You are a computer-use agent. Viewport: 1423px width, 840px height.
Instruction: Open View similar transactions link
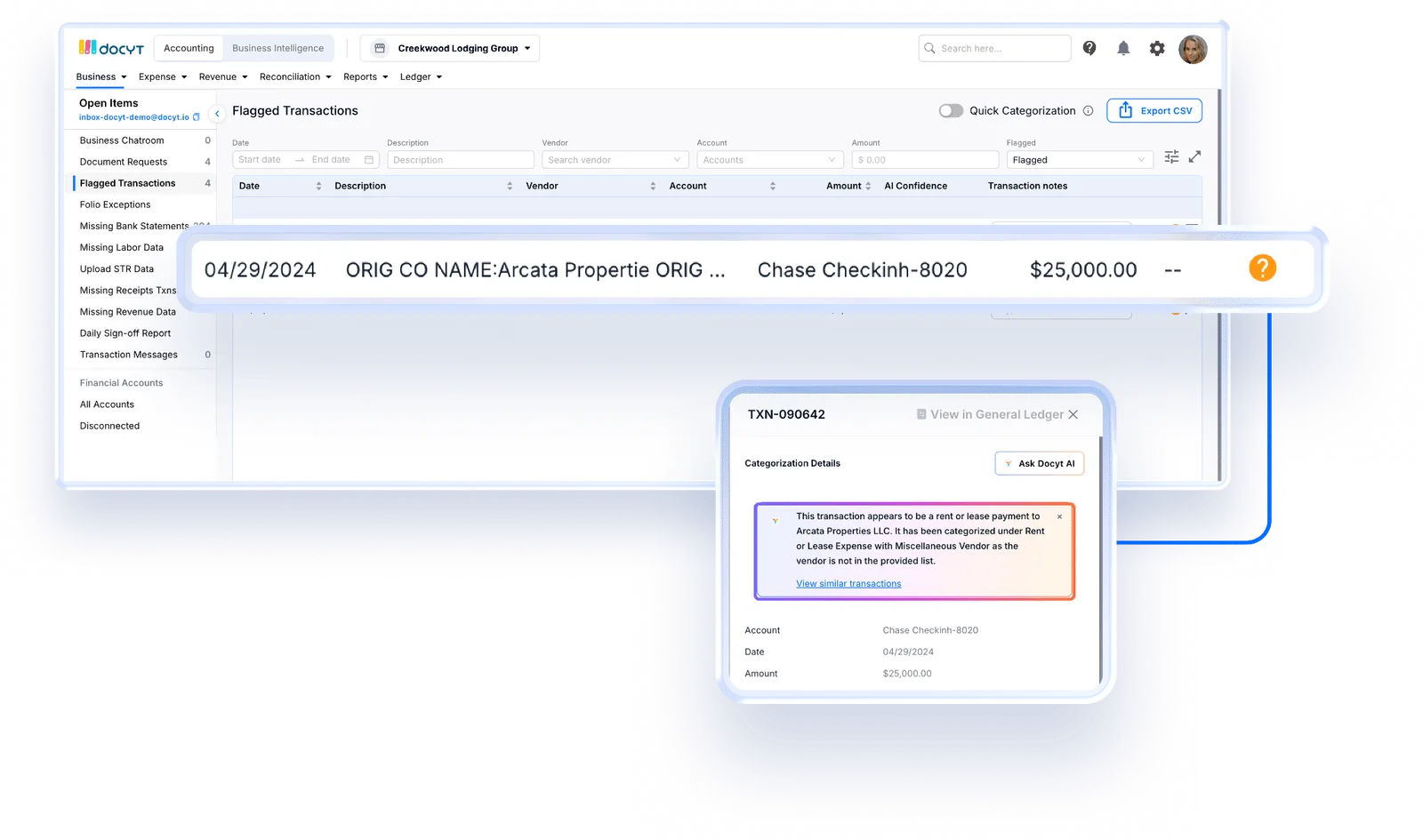848,584
